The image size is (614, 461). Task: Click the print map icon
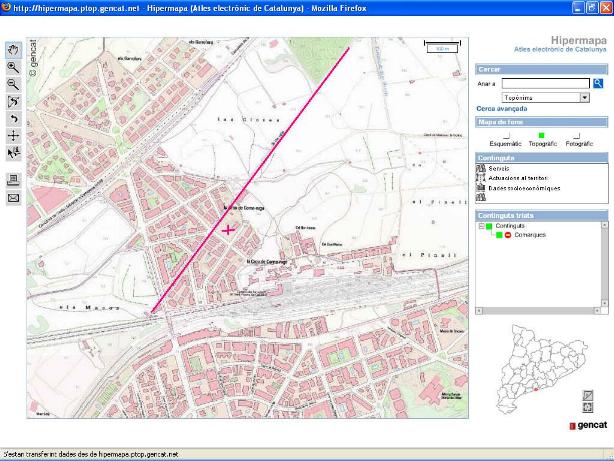[x=13, y=180]
